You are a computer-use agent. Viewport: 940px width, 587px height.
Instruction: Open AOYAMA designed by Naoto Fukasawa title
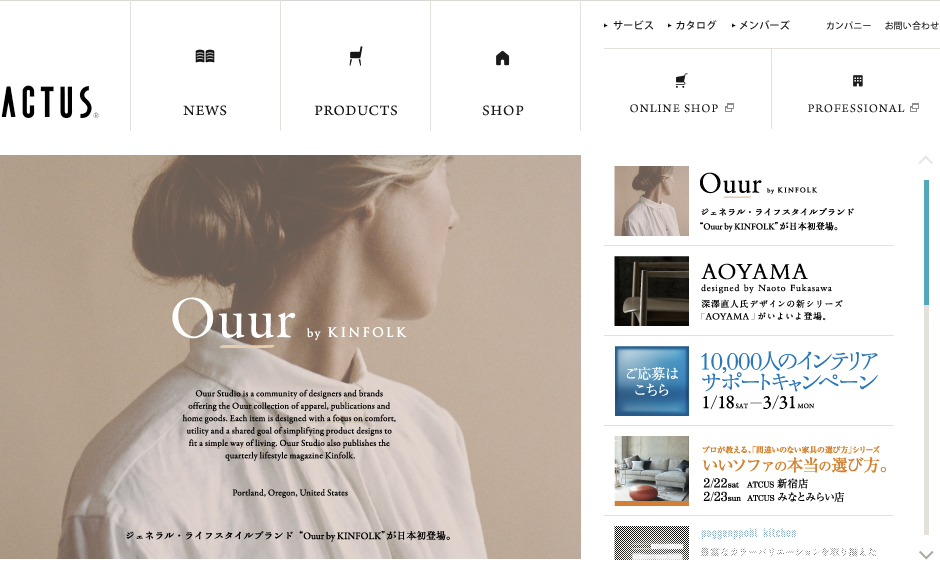(x=767, y=277)
